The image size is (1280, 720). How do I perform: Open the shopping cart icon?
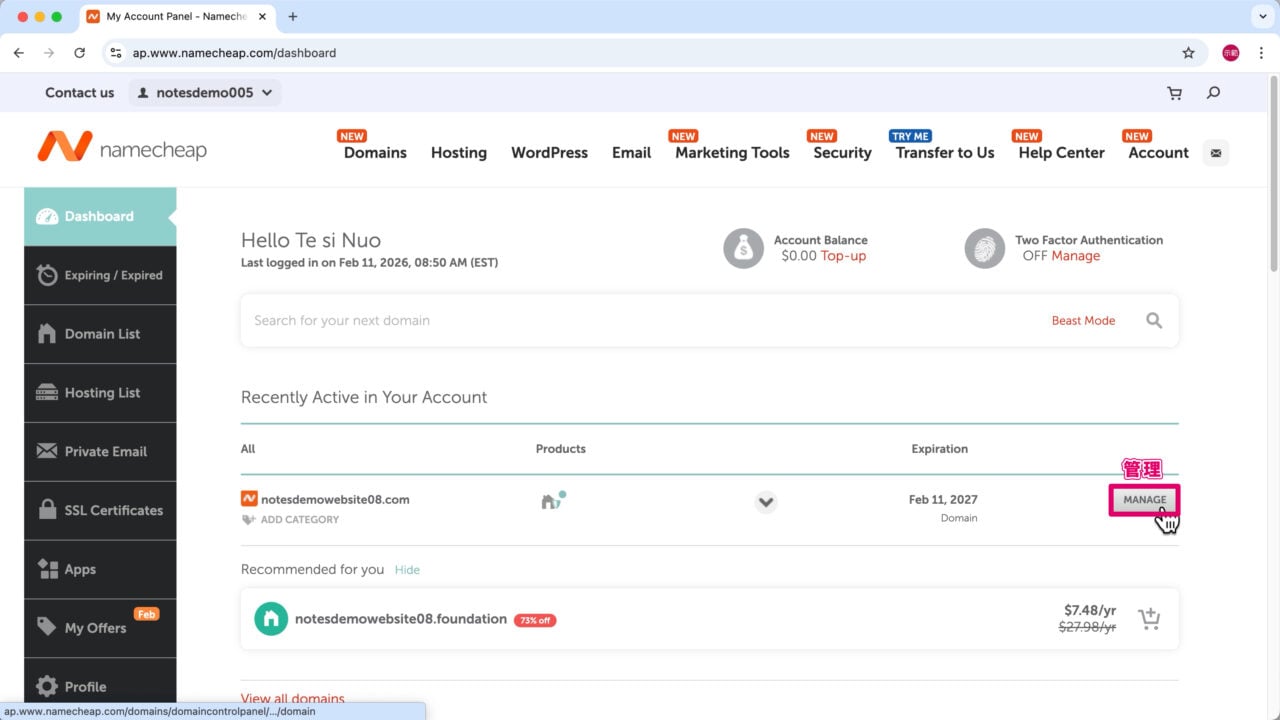pyautogui.click(x=1174, y=92)
